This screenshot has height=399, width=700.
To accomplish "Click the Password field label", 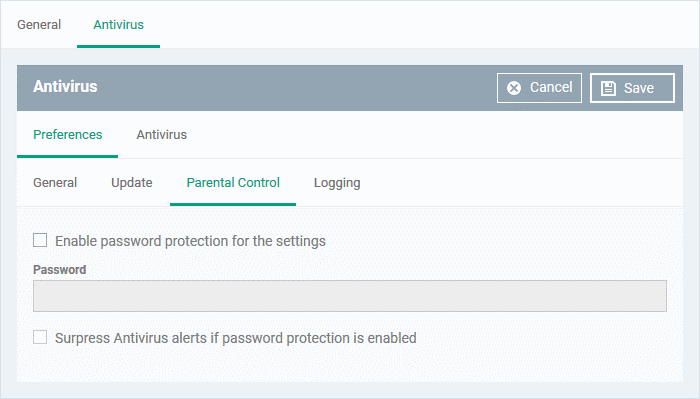I will [59, 270].
